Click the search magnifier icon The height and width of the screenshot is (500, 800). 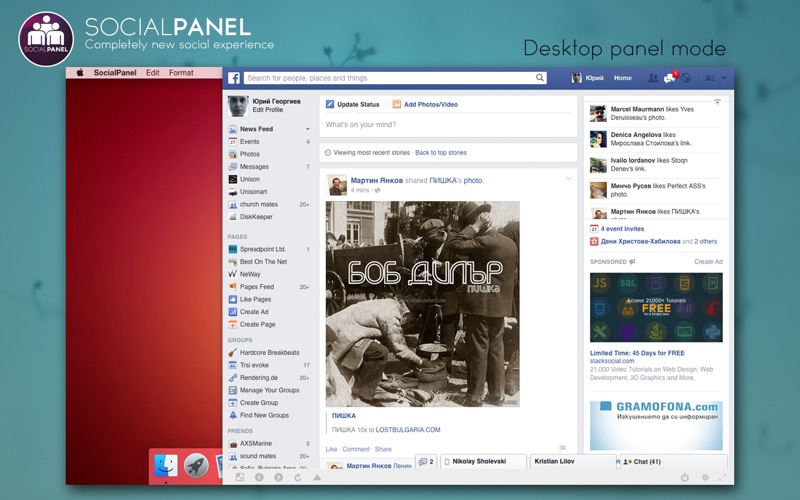540,78
